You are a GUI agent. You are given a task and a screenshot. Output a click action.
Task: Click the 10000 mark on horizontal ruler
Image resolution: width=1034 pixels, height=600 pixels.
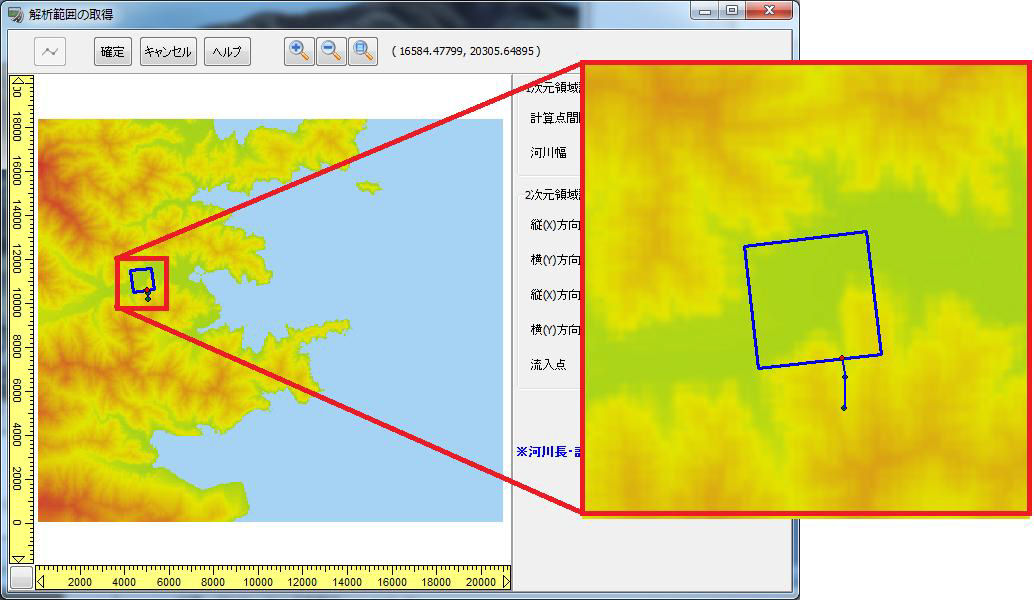tap(258, 582)
